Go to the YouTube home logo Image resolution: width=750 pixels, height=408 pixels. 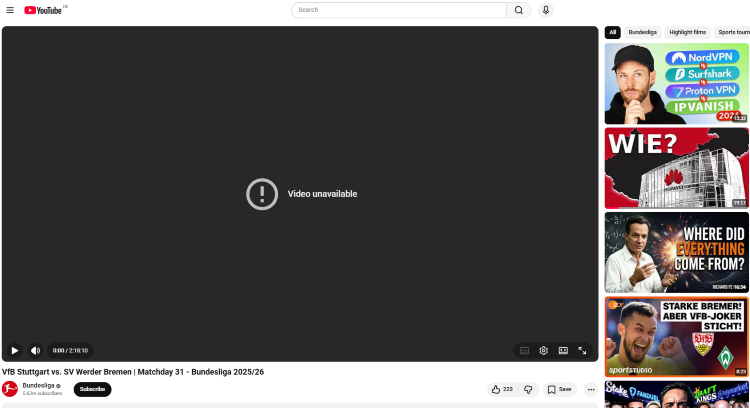pyautogui.click(x=43, y=10)
